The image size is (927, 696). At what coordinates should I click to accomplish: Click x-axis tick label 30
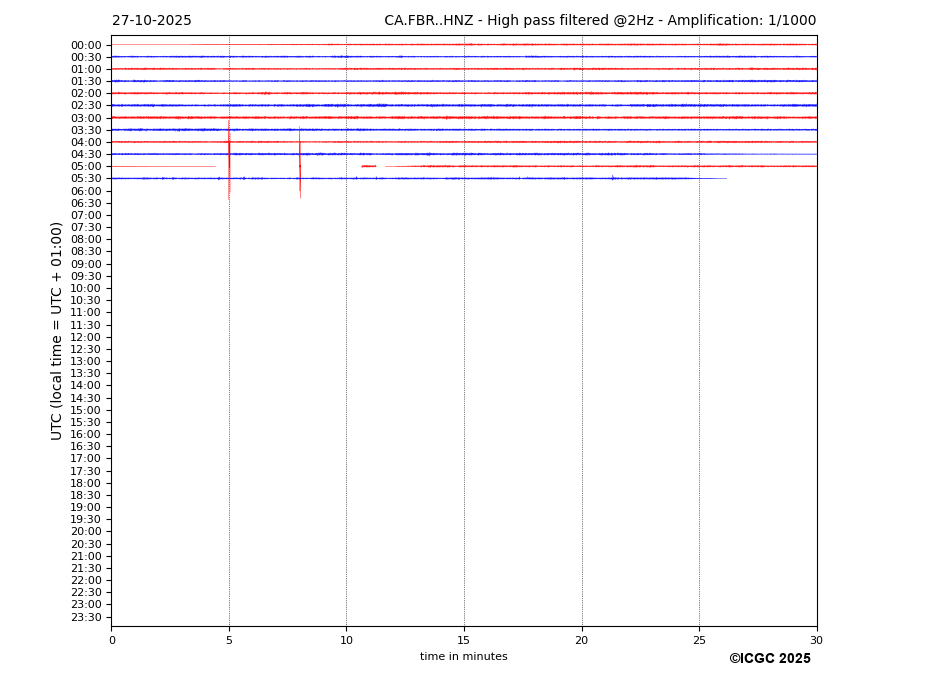click(x=816, y=640)
